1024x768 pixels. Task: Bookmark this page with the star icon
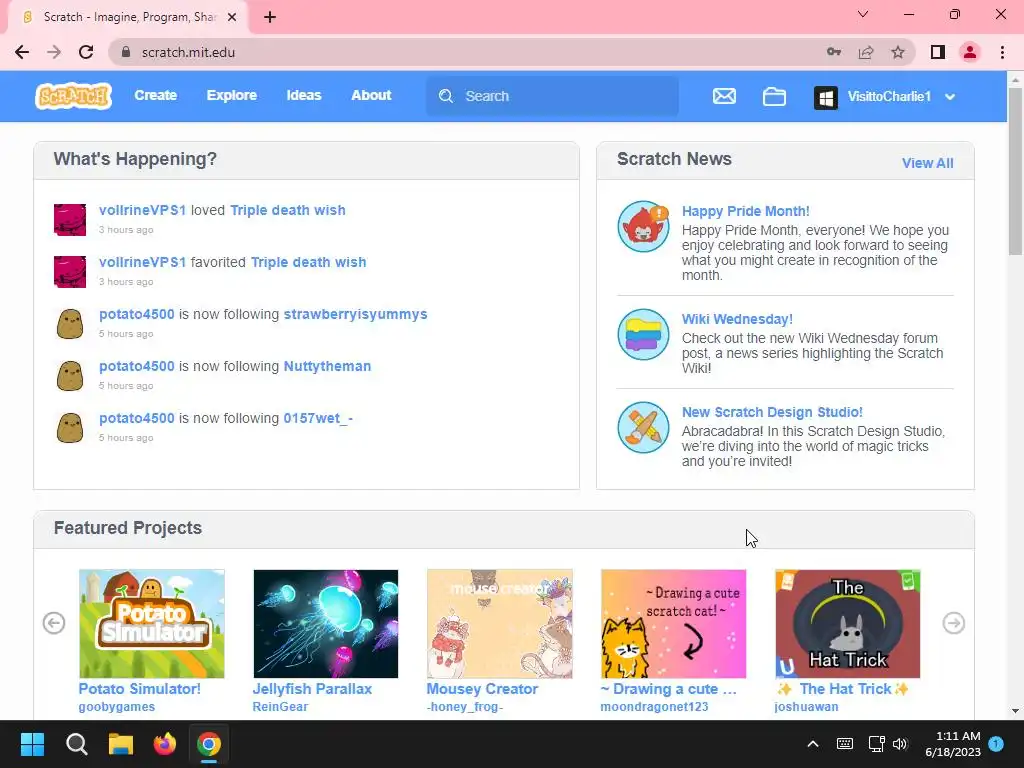click(898, 52)
